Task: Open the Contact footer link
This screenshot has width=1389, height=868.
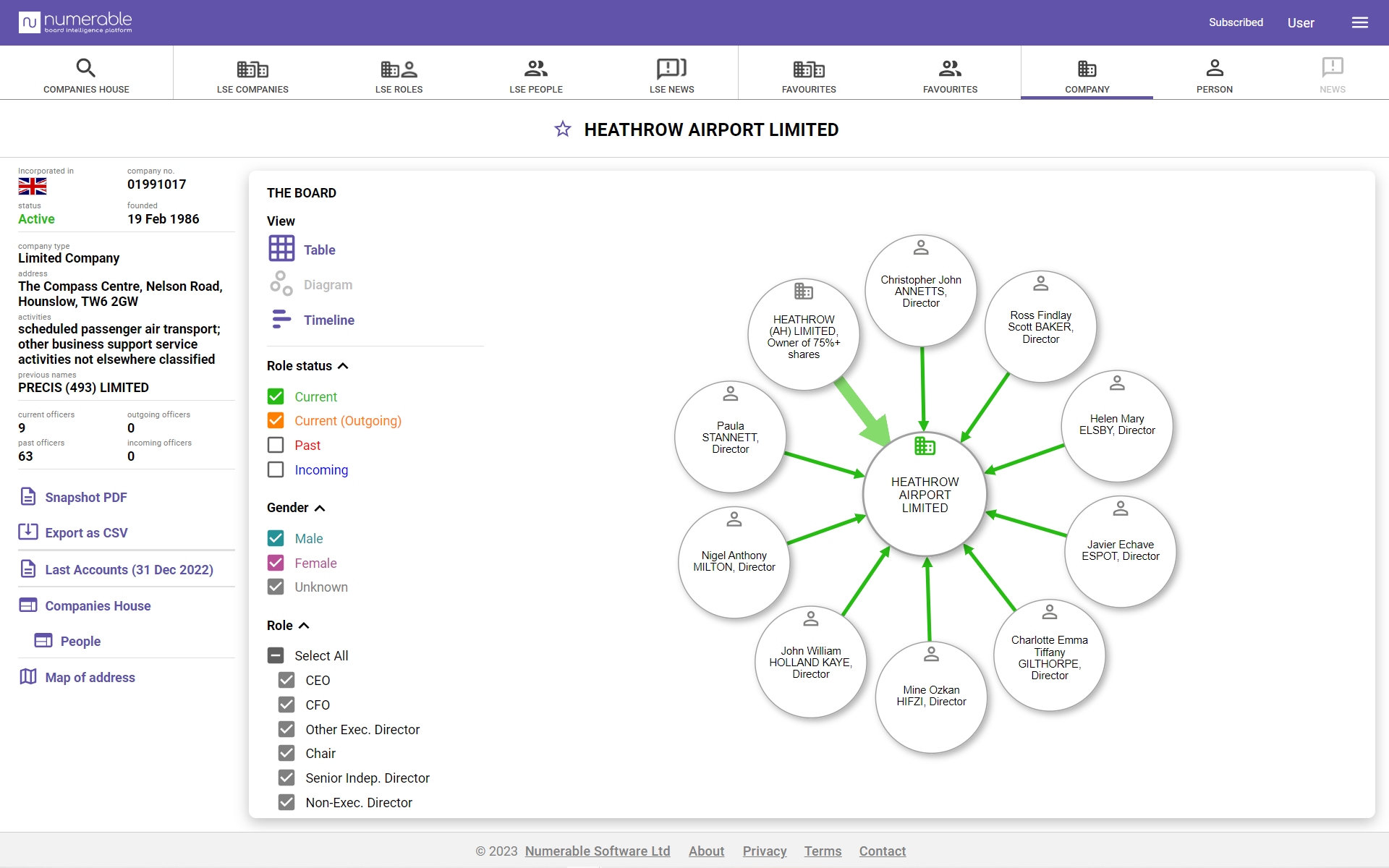Action: pyautogui.click(x=883, y=851)
